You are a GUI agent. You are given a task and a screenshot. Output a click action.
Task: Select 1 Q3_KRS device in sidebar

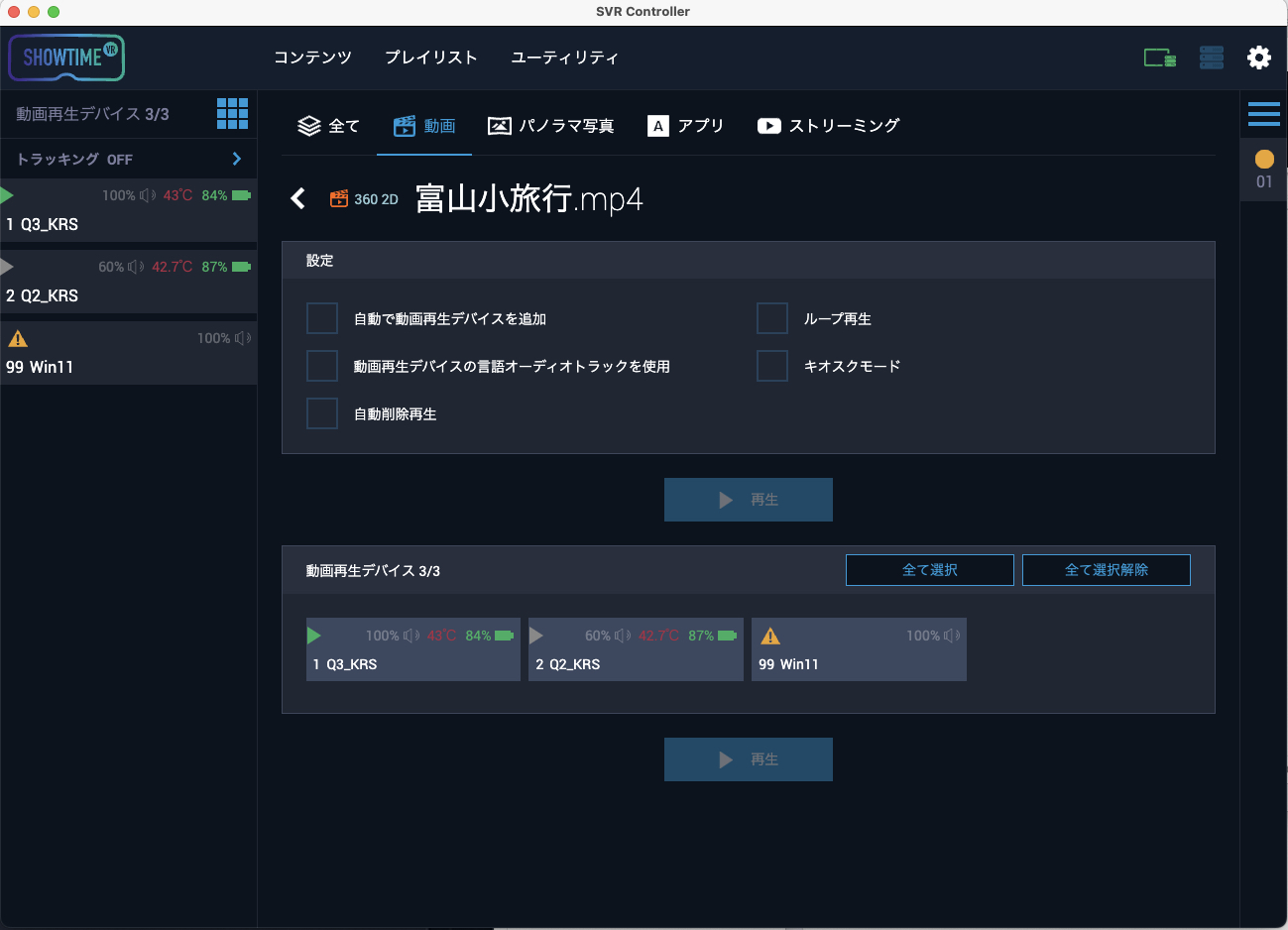(x=129, y=210)
